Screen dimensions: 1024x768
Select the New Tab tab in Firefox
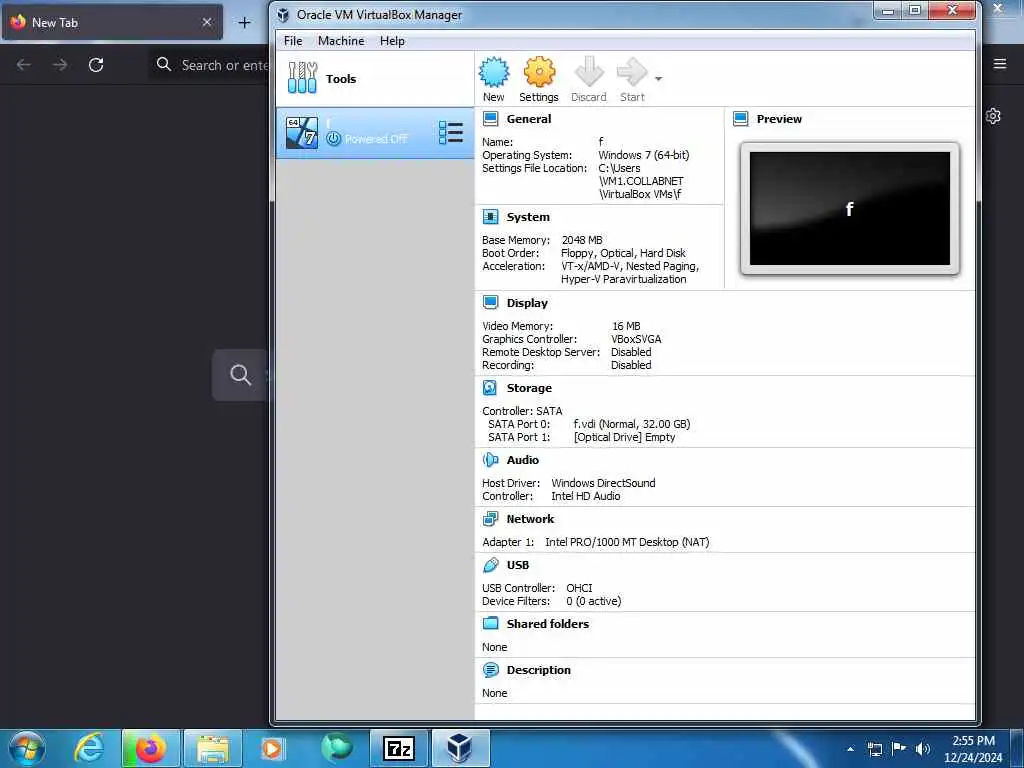click(112, 22)
